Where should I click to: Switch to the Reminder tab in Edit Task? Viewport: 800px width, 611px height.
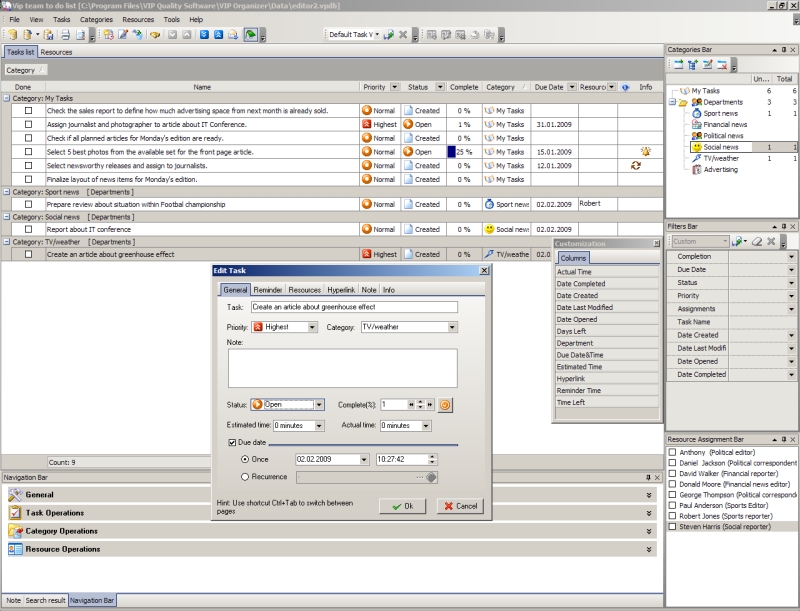coord(267,289)
